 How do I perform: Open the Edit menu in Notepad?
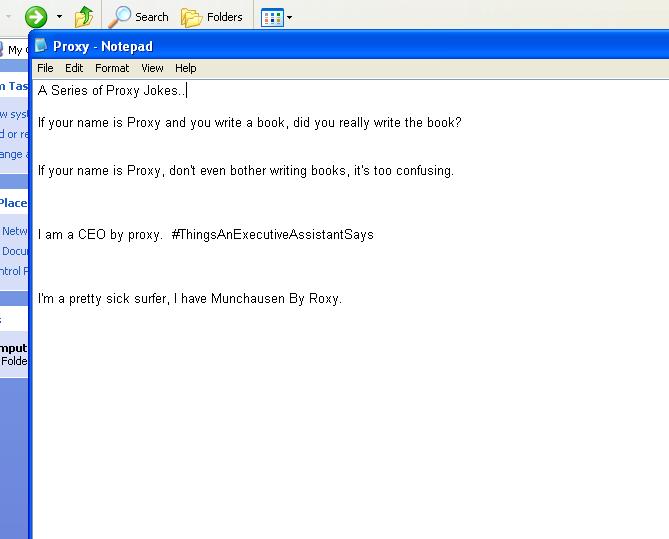click(74, 68)
